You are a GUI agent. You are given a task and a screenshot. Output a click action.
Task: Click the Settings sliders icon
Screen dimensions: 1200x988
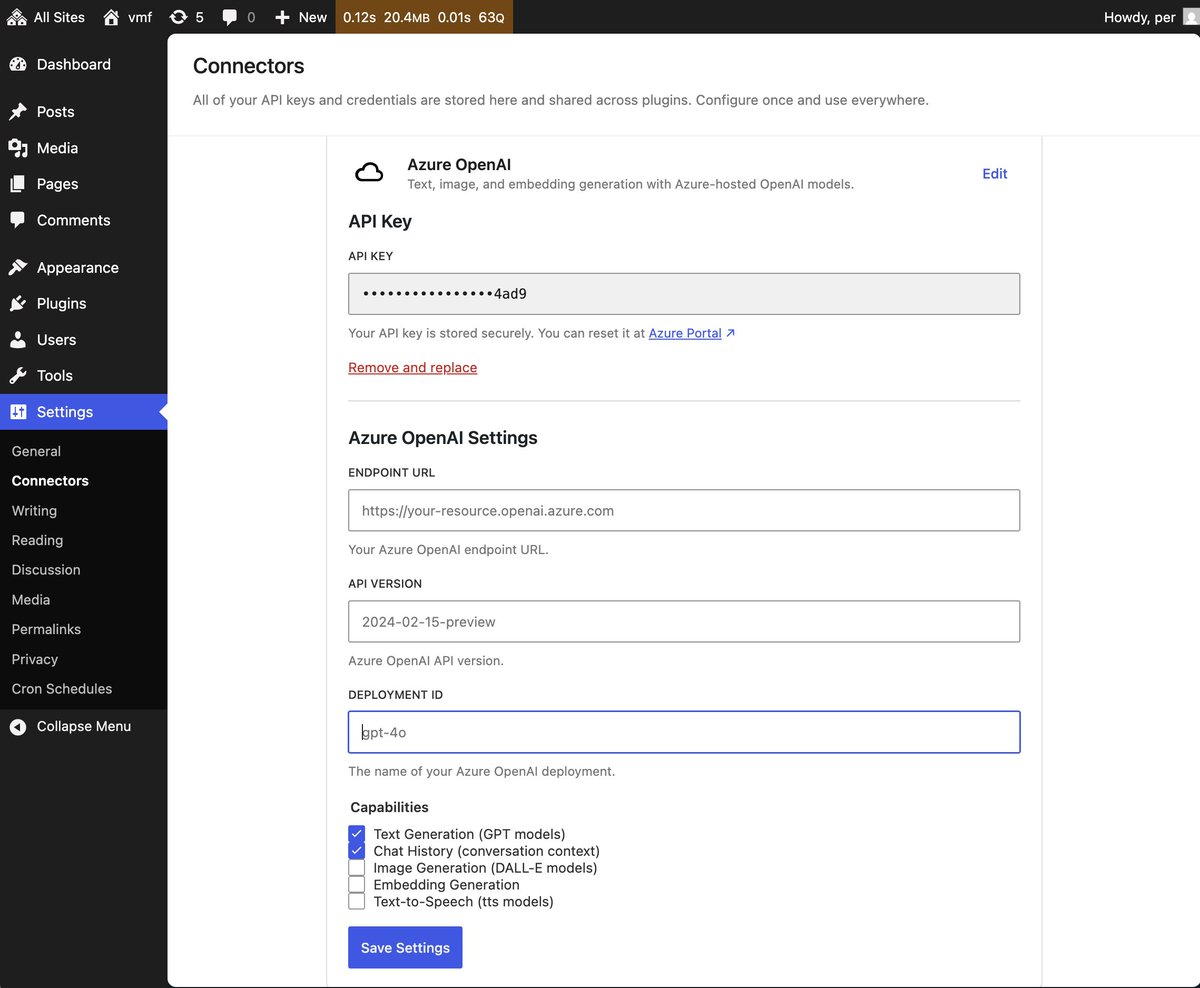click(x=18, y=412)
